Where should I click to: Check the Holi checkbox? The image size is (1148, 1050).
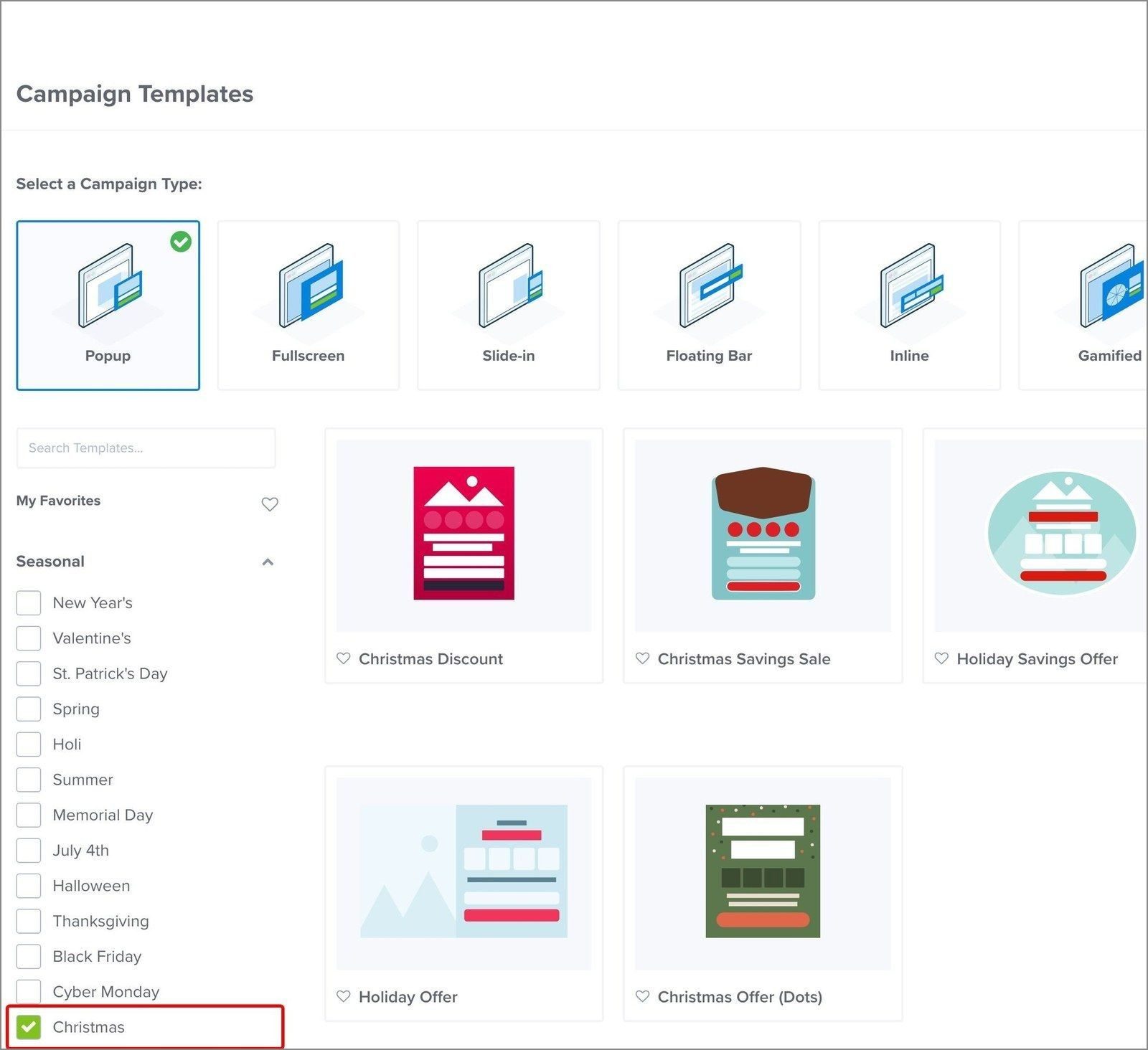[29, 744]
